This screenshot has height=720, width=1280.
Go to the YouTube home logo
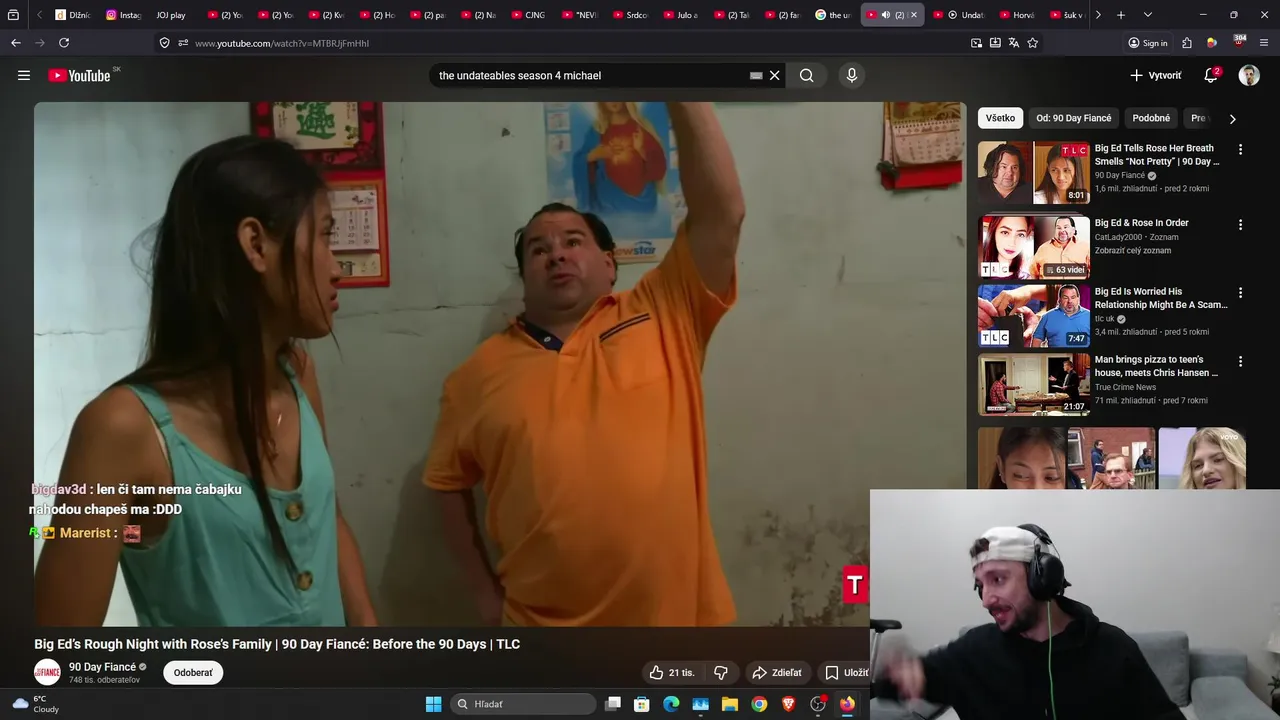click(79, 75)
